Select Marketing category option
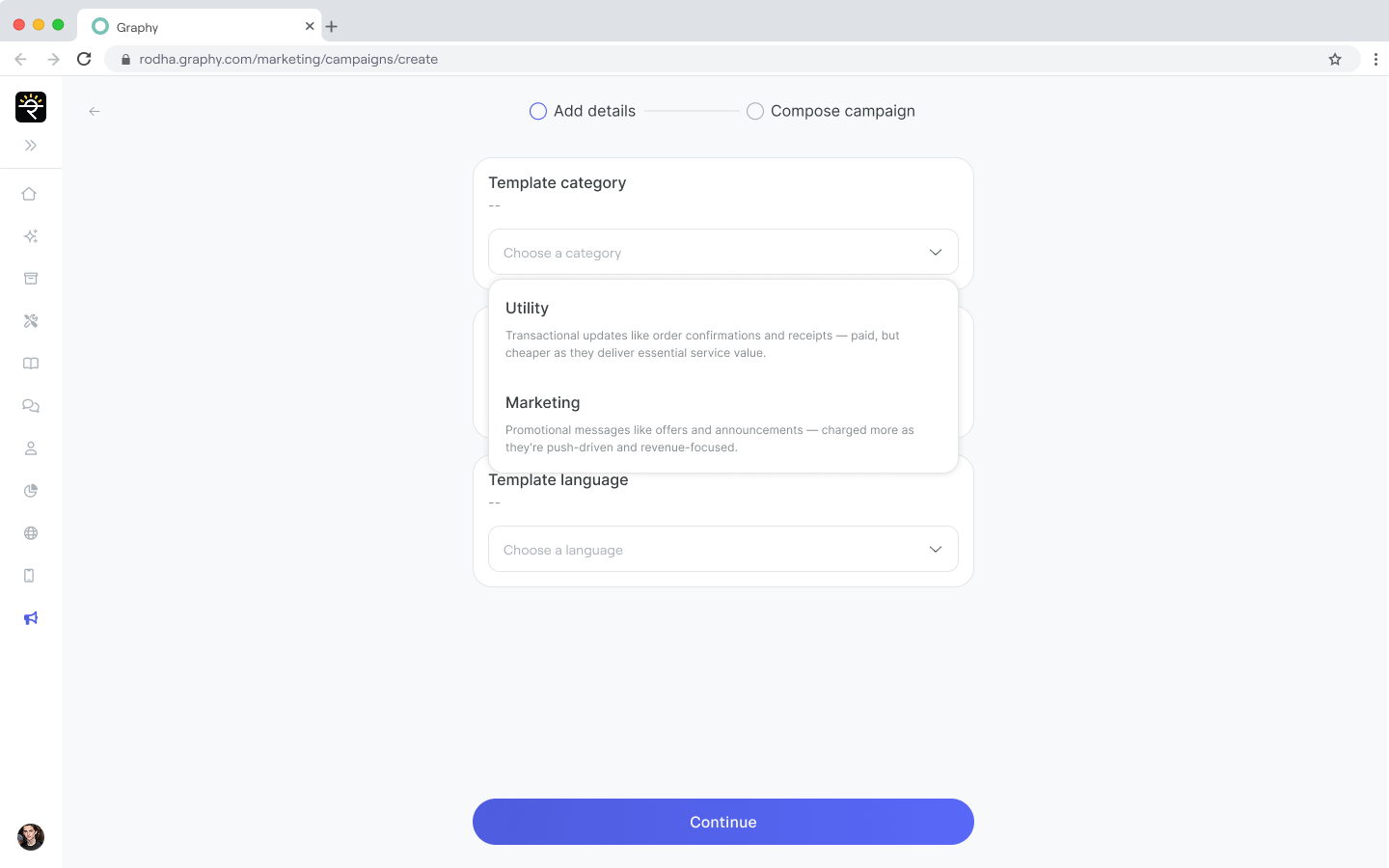The width and height of the screenshot is (1389, 868). [x=722, y=423]
